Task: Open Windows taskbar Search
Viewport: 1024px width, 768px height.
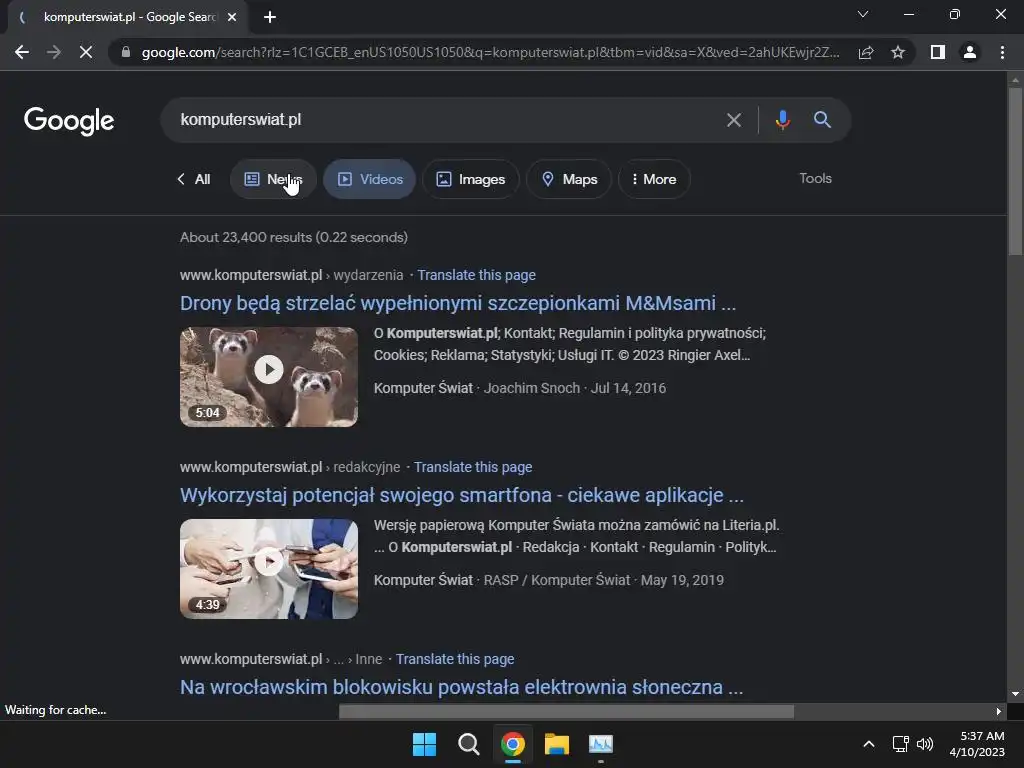Action: click(x=468, y=744)
